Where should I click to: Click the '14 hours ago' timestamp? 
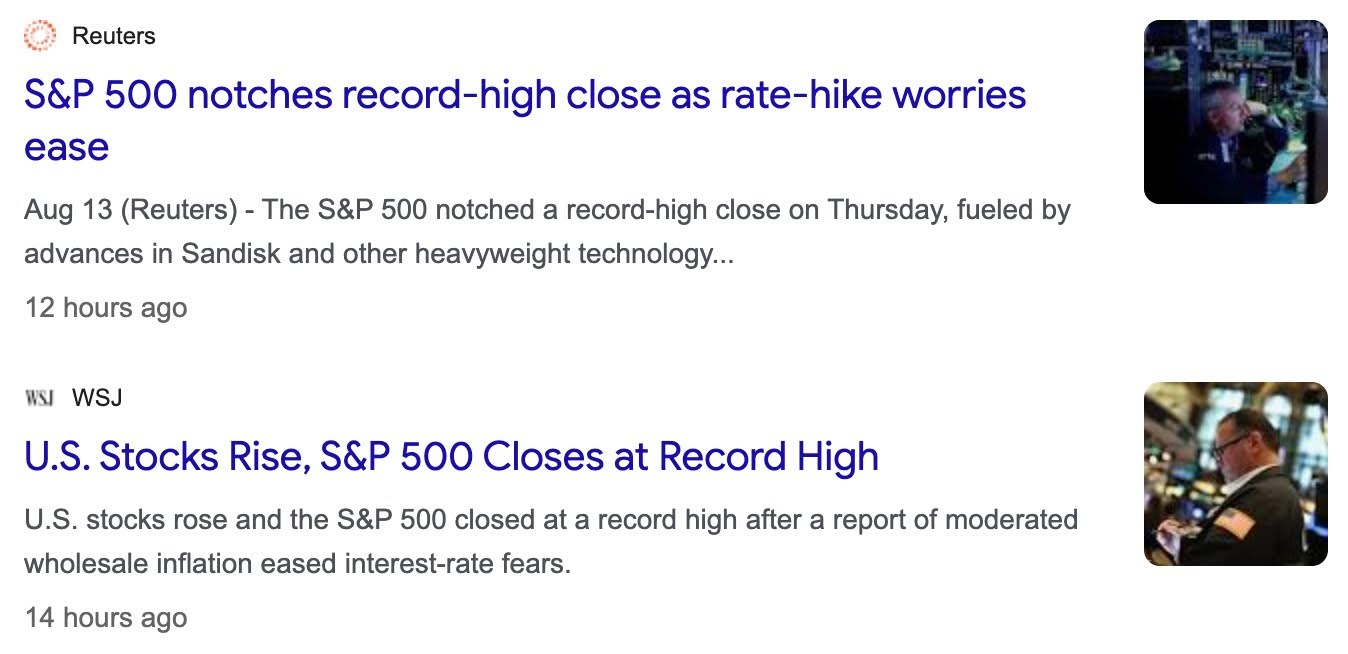[x=106, y=617]
